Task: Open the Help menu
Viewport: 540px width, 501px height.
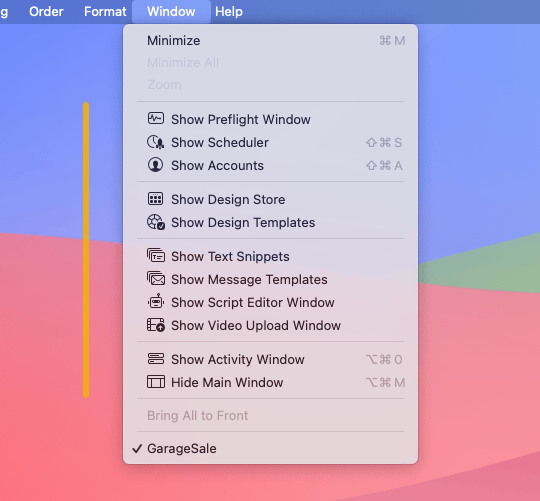Action: pyautogui.click(x=229, y=12)
